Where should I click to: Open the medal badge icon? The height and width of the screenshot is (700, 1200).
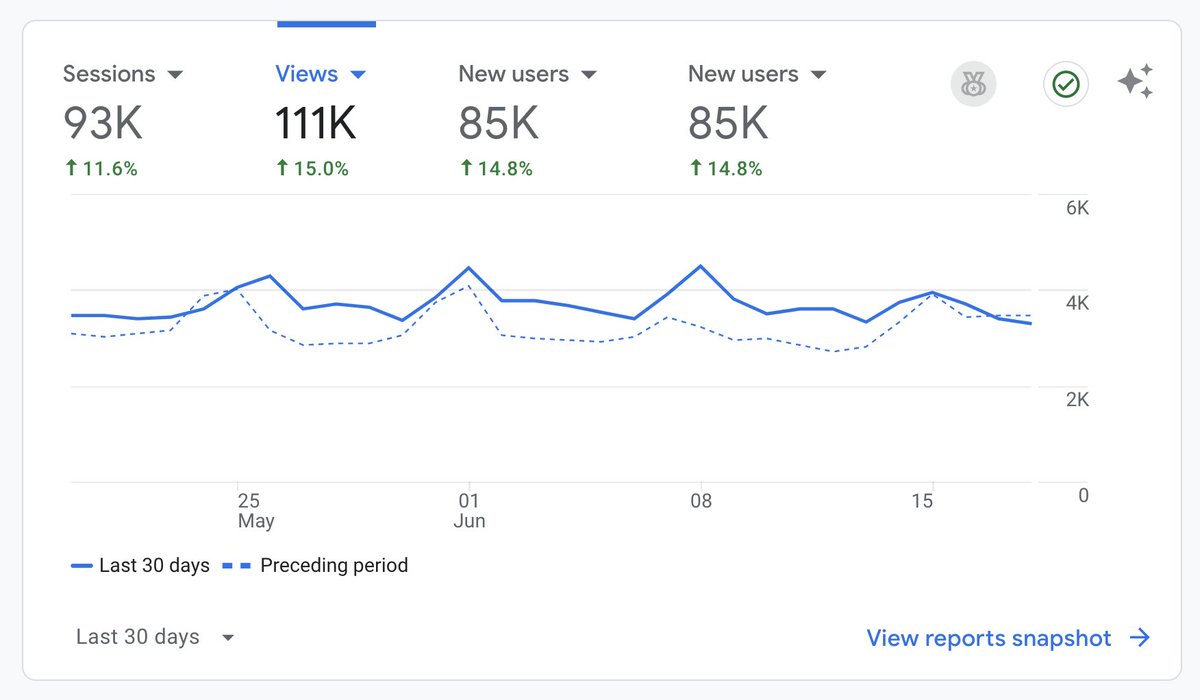973,85
